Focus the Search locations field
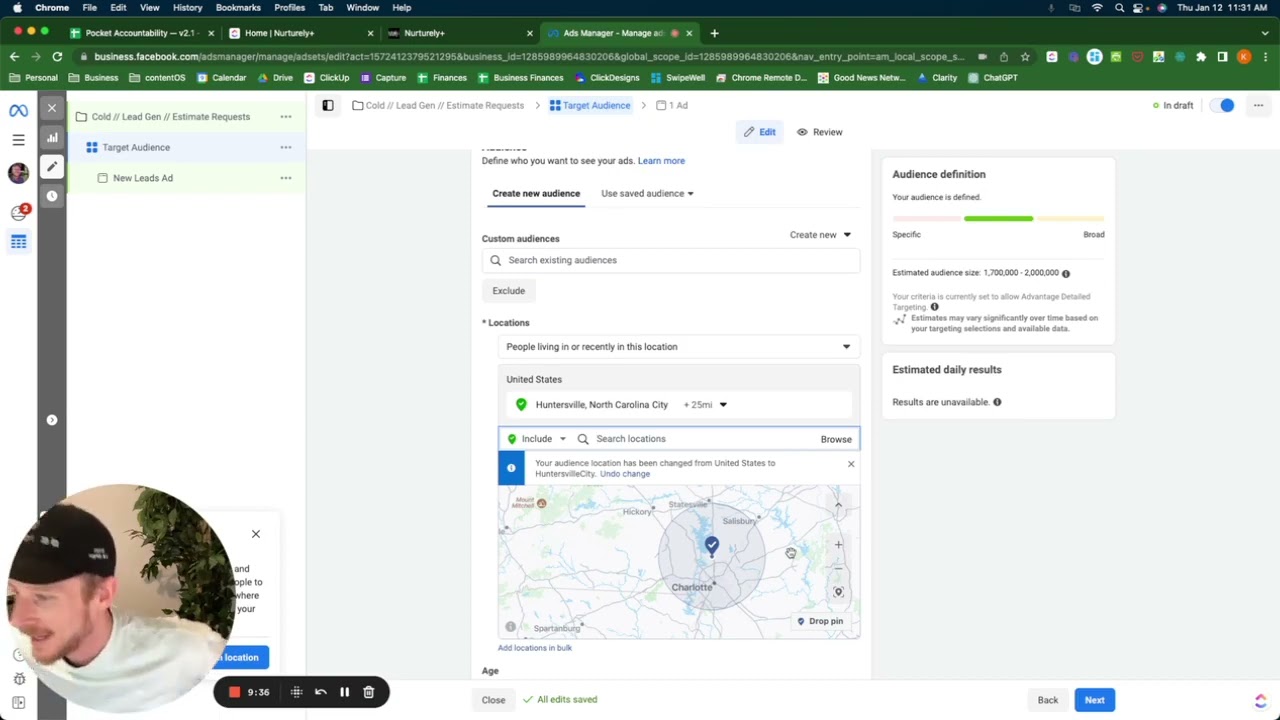Viewport: 1280px width, 720px height. 696,439
